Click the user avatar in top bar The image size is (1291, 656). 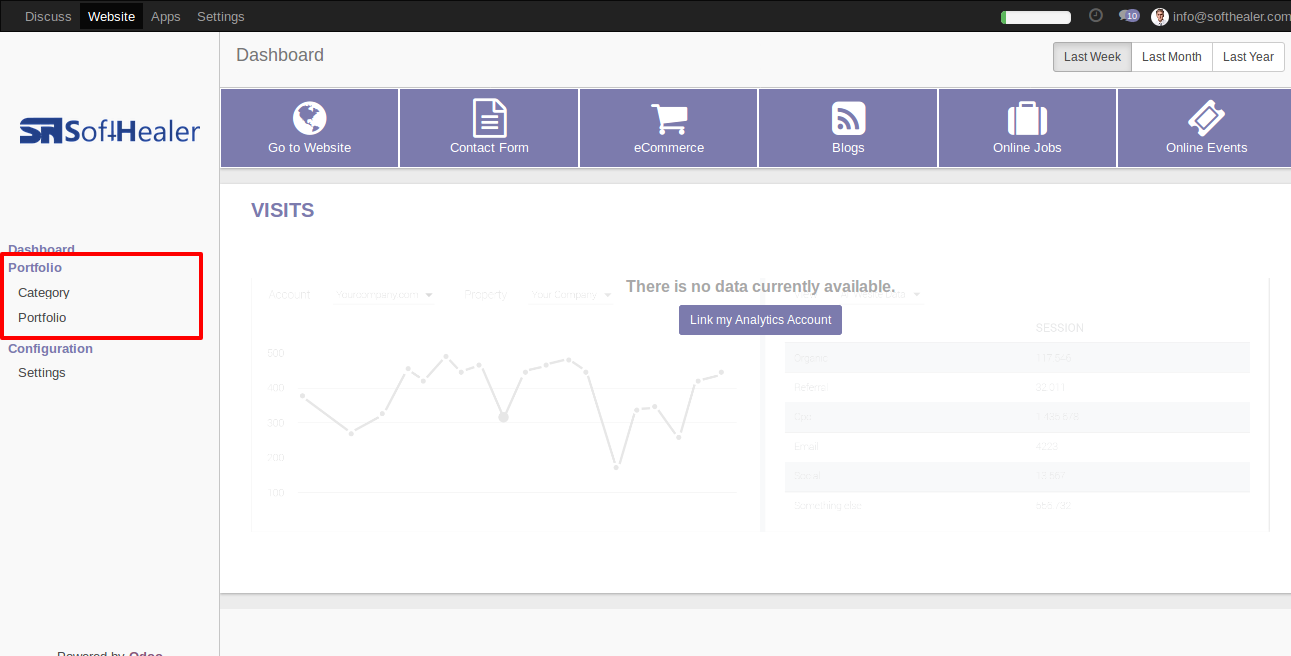pos(1160,16)
